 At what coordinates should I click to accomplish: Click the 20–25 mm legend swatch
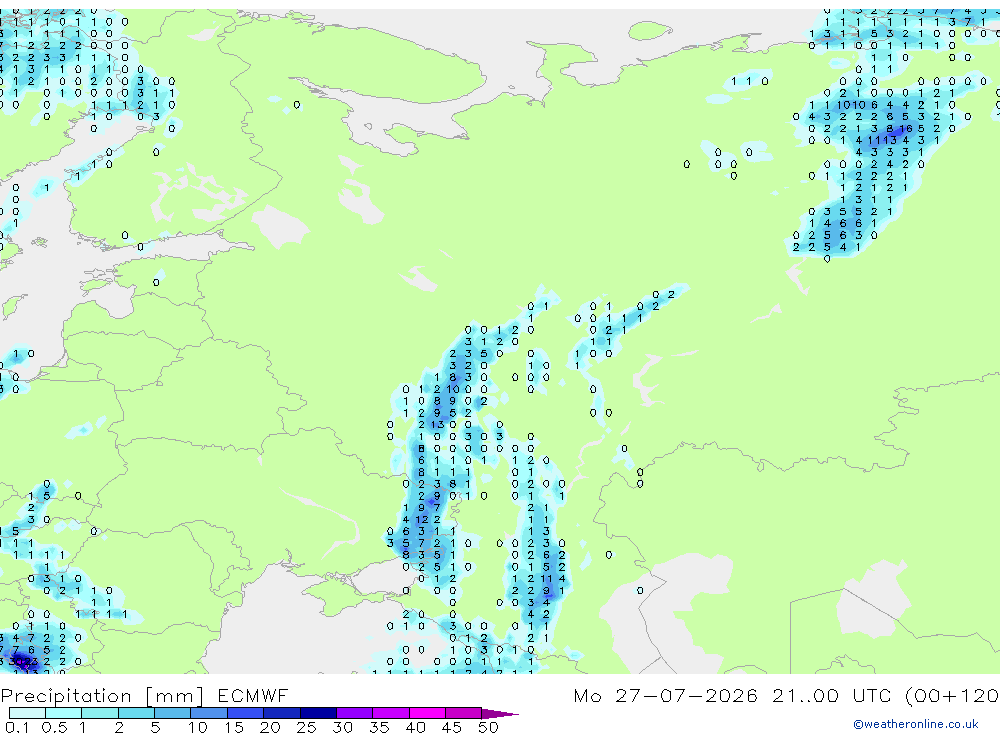coord(282,713)
